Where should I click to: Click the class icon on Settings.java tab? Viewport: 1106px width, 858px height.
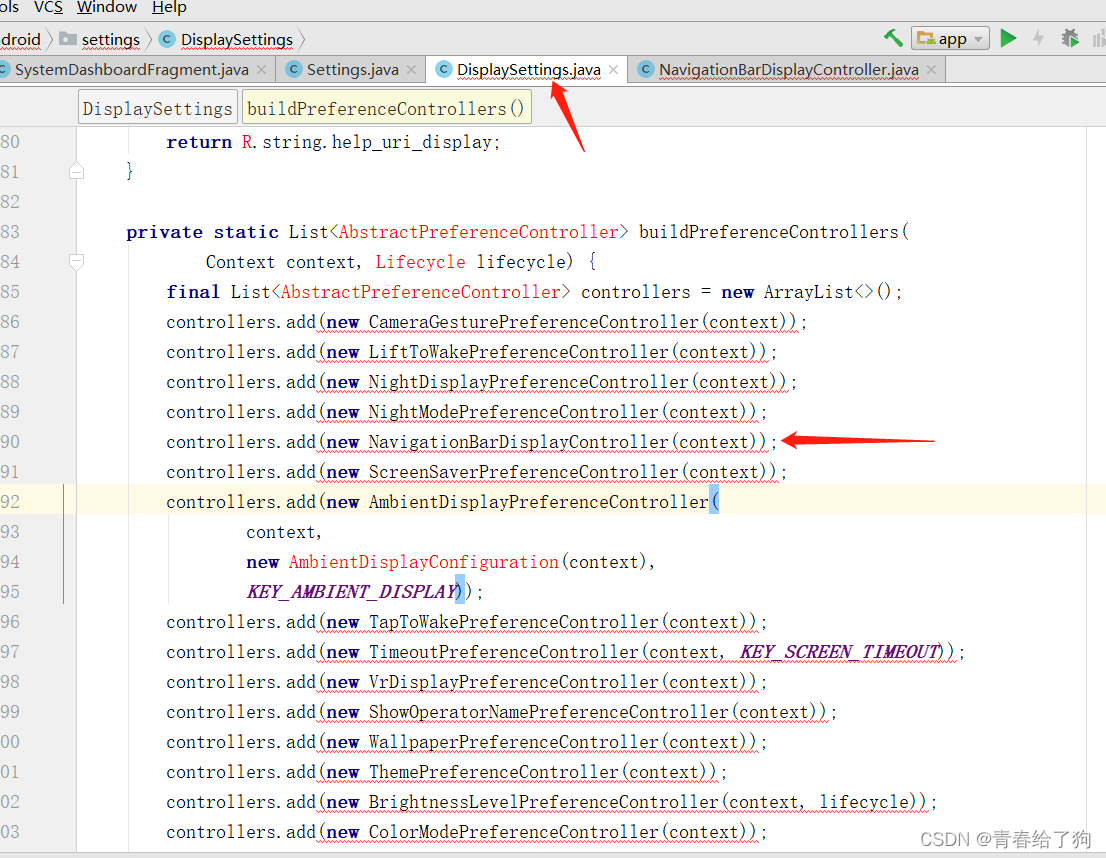point(294,69)
